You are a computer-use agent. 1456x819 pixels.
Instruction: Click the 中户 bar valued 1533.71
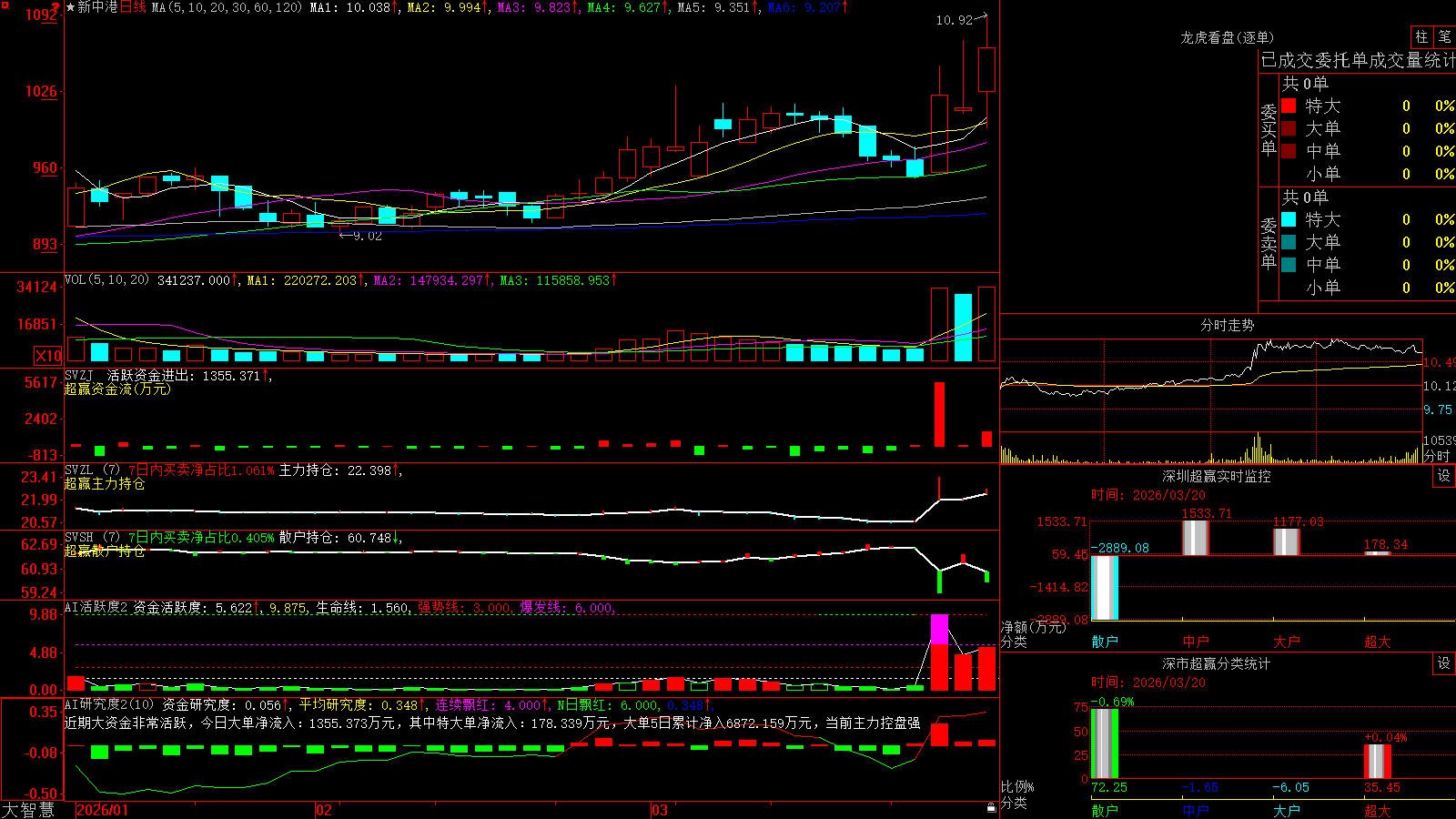tap(1196, 538)
